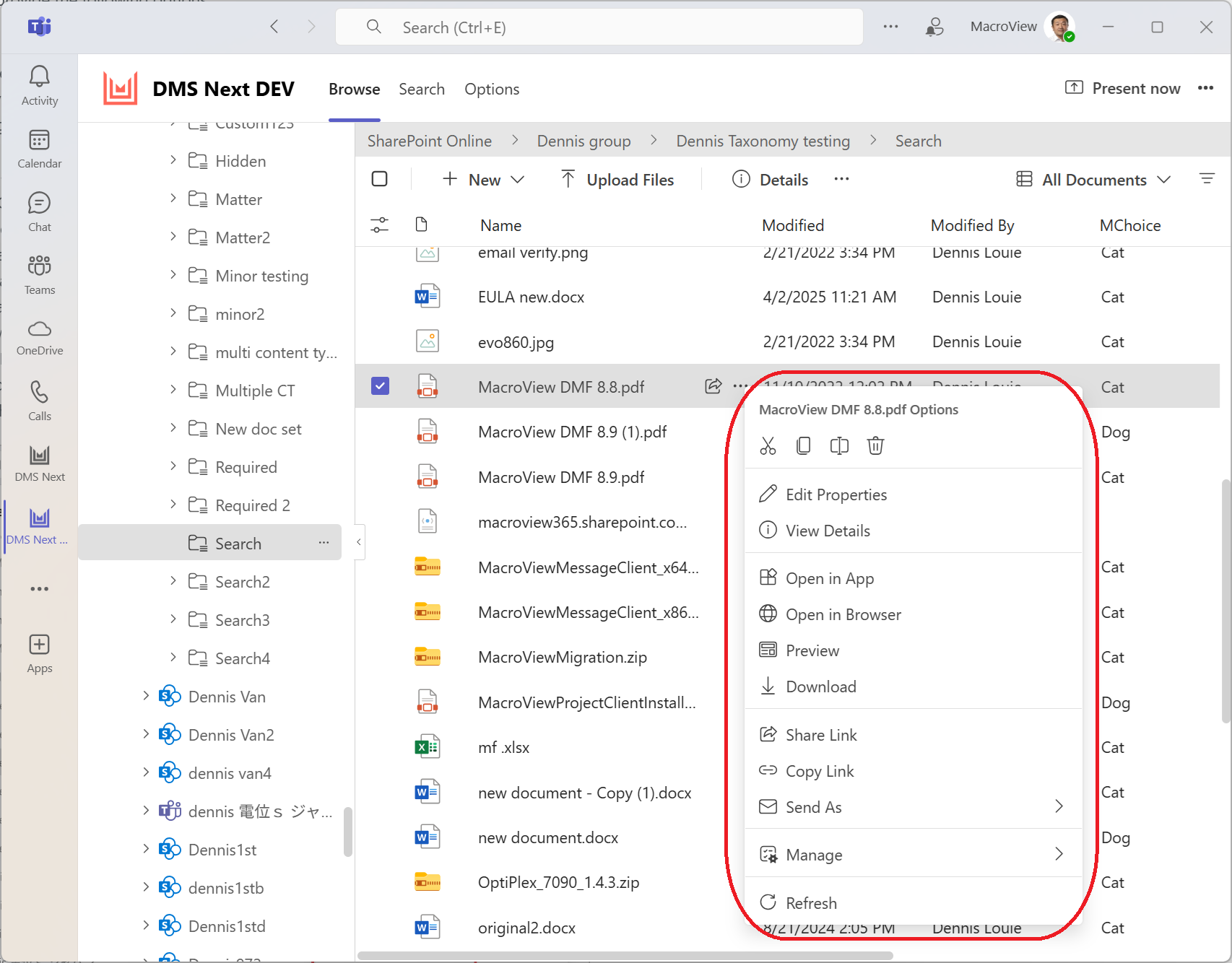The width and height of the screenshot is (1232, 963).
Task: Expand the Minor testing folder
Action: pos(173,274)
